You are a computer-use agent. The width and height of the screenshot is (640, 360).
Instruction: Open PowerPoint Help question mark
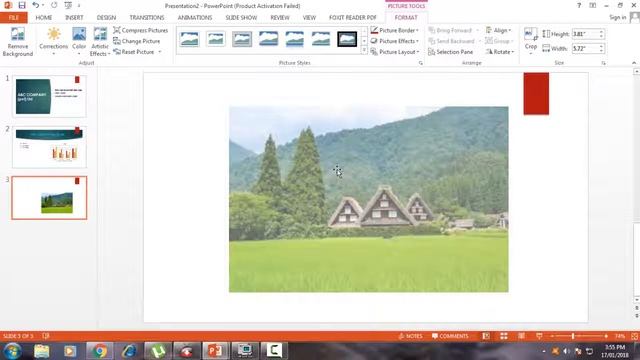[x=578, y=5]
